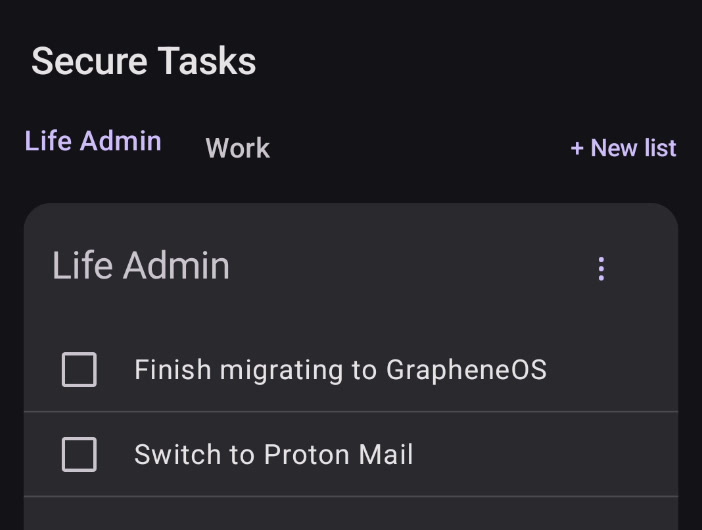The image size is (702, 530).
Task: Click the Secure Tasks app title
Action: click(144, 61)
